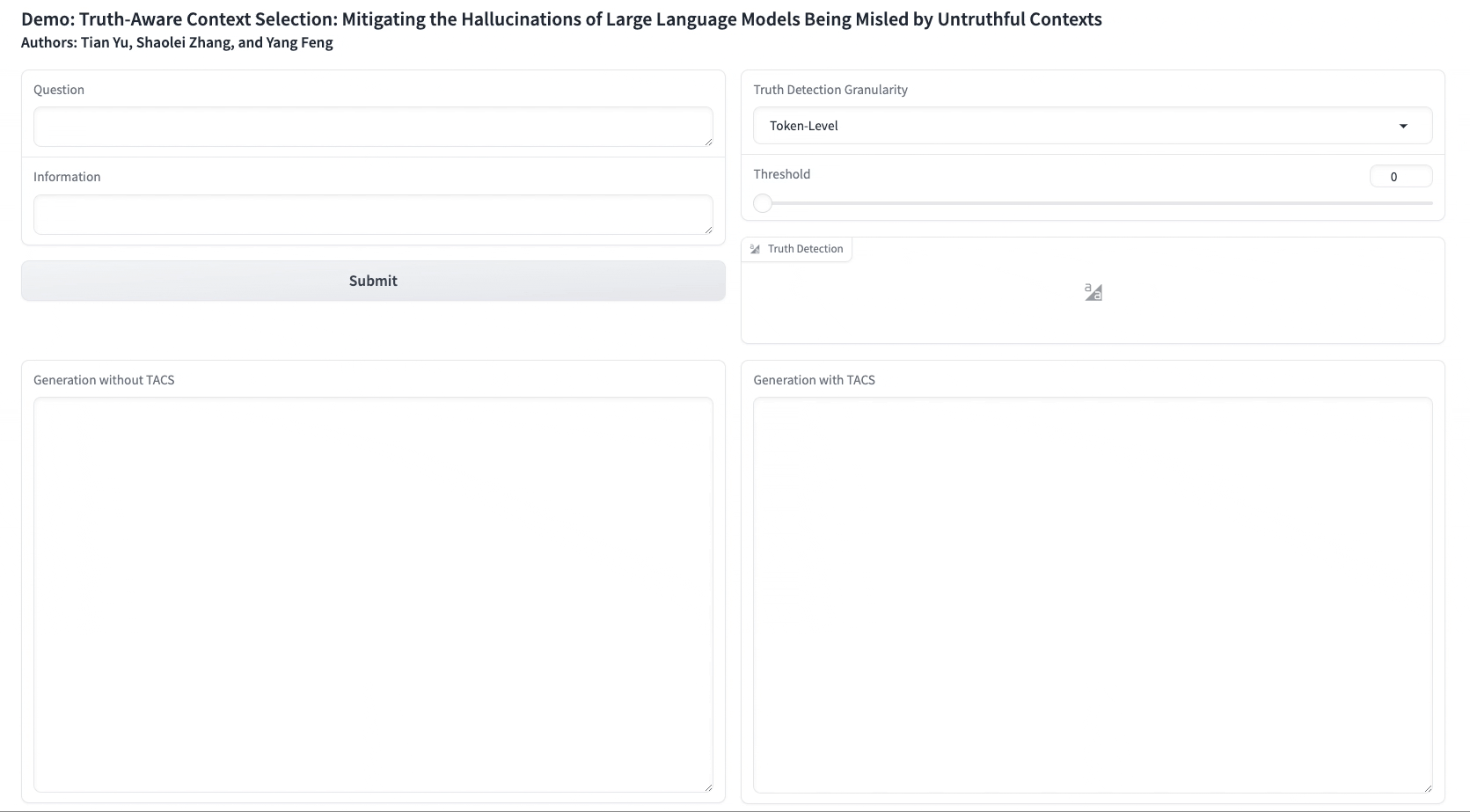1470x812 pixels.
Task: Click the 'Question' label
Action: tap(59, 90)
